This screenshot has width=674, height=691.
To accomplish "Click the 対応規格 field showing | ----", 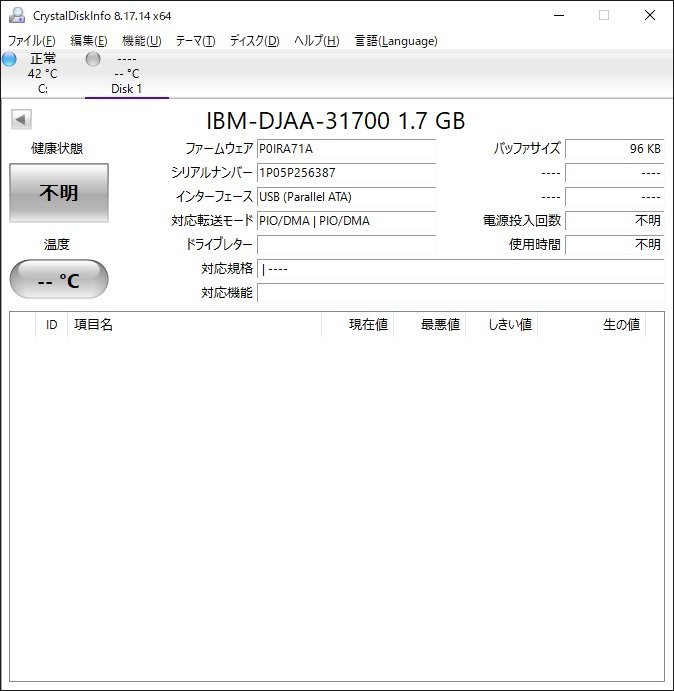I will pyautogui.click(x=461, y=269).
